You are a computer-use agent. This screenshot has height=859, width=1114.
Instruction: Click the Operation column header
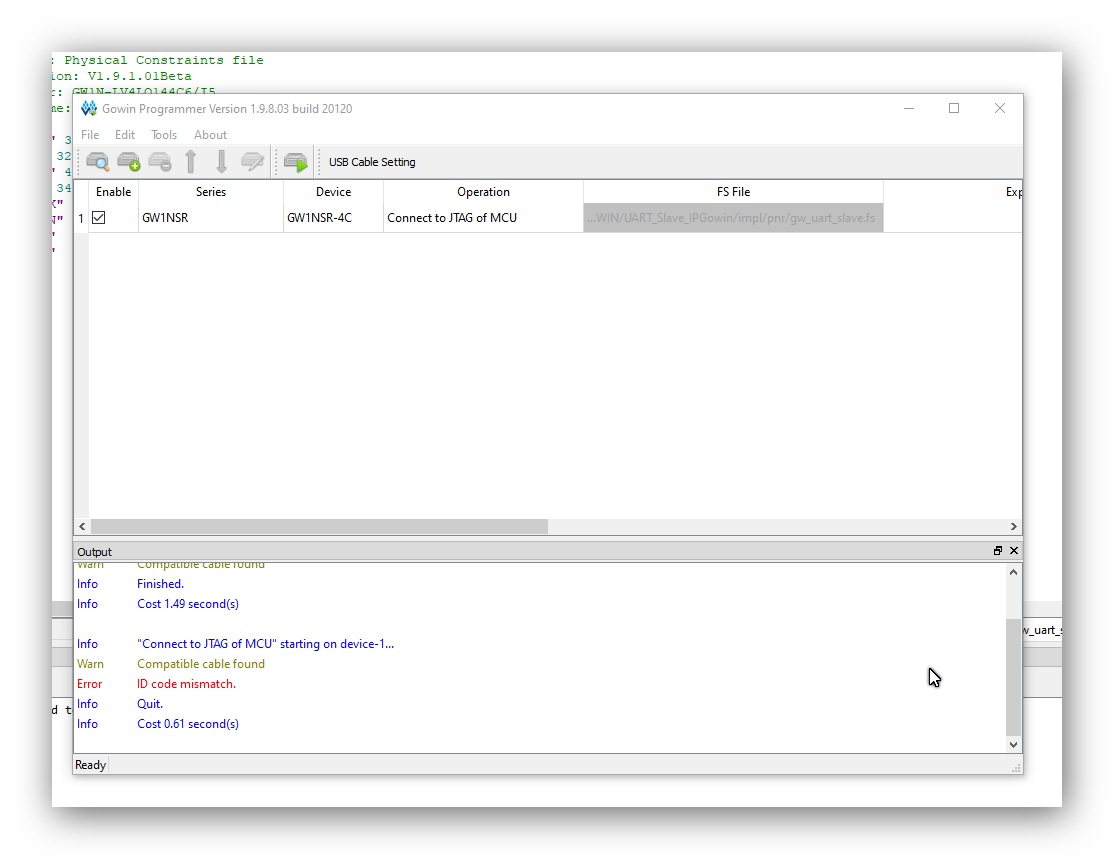coord(483,192)
